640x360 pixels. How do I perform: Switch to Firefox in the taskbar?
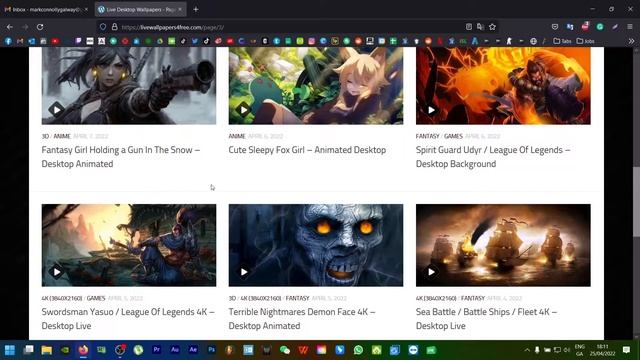(83, 350)
